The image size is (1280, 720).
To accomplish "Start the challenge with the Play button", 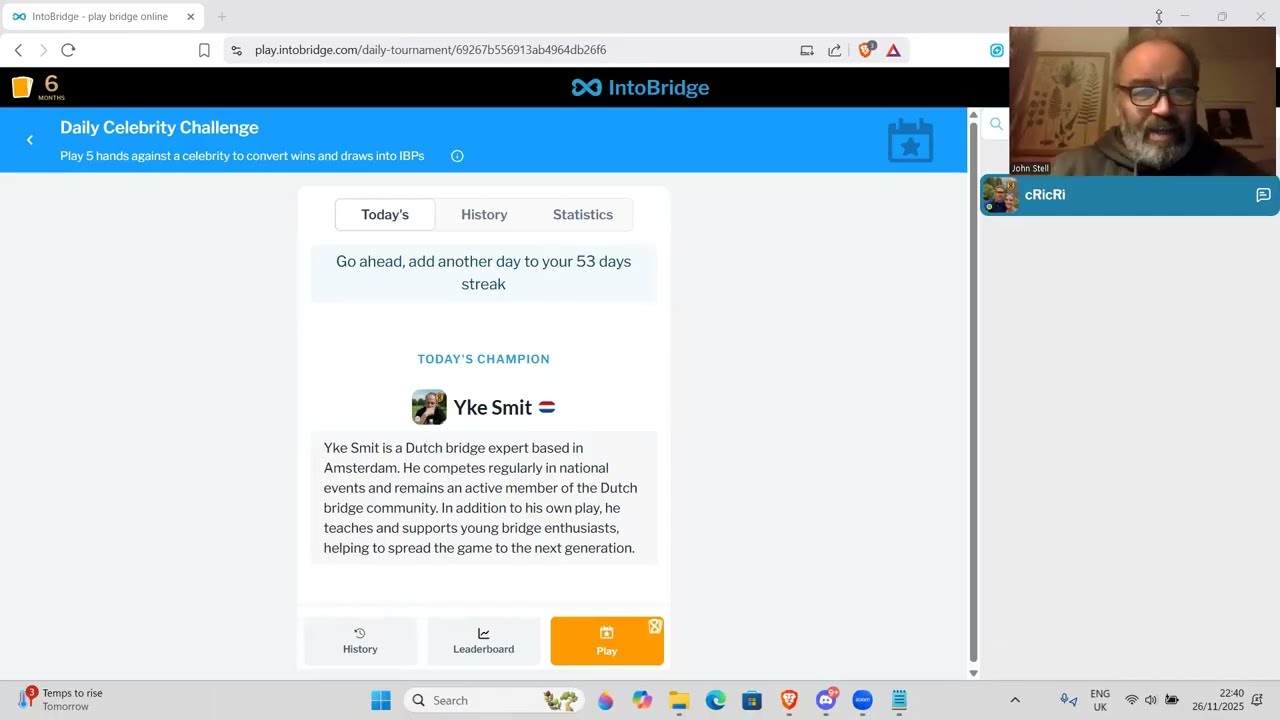I will pyautogui.click(x=607, y=641).
